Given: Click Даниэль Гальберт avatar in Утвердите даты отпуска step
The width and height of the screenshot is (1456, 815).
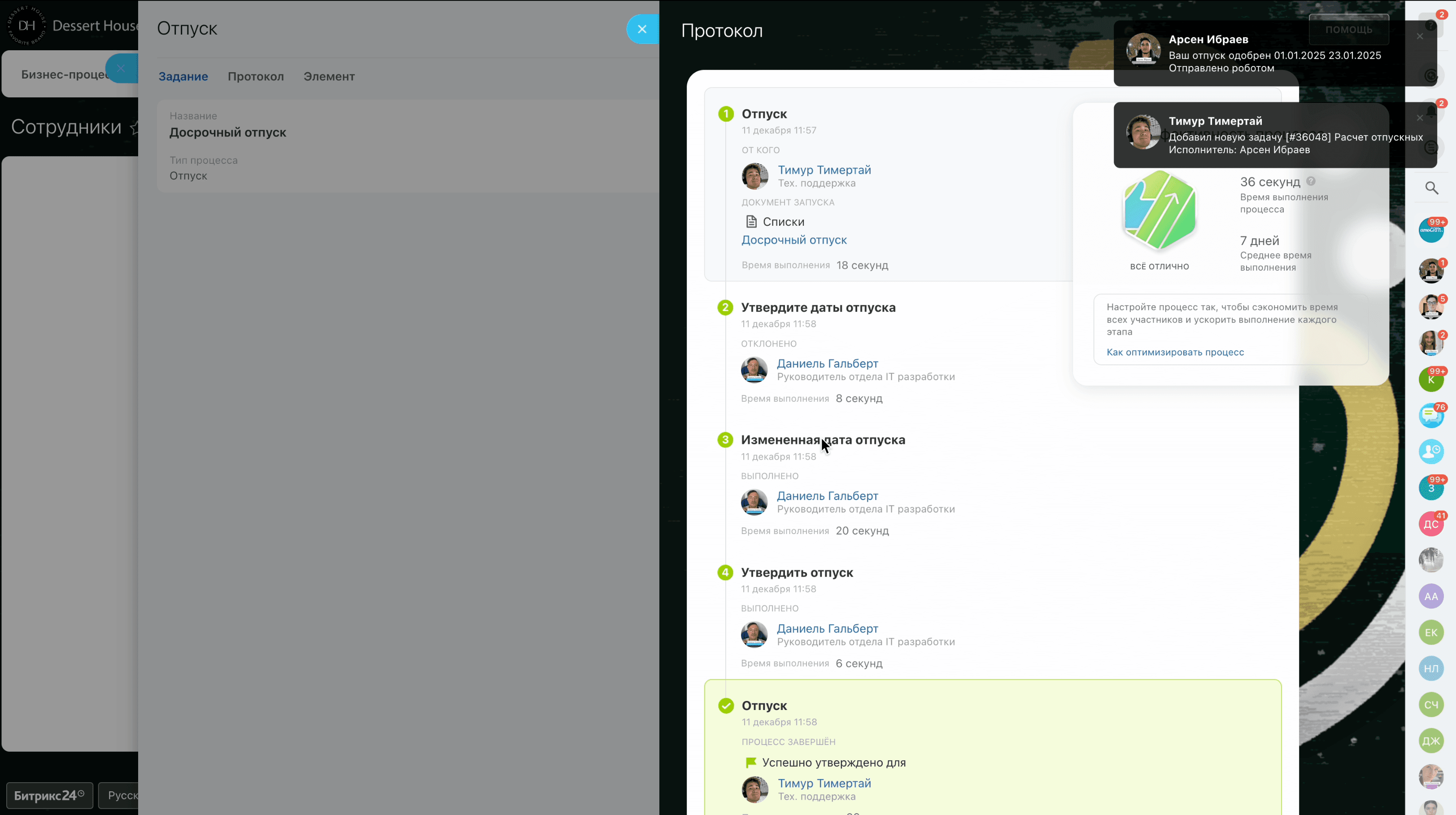Looking at the screenshot, I should click(x=754, y=369).
